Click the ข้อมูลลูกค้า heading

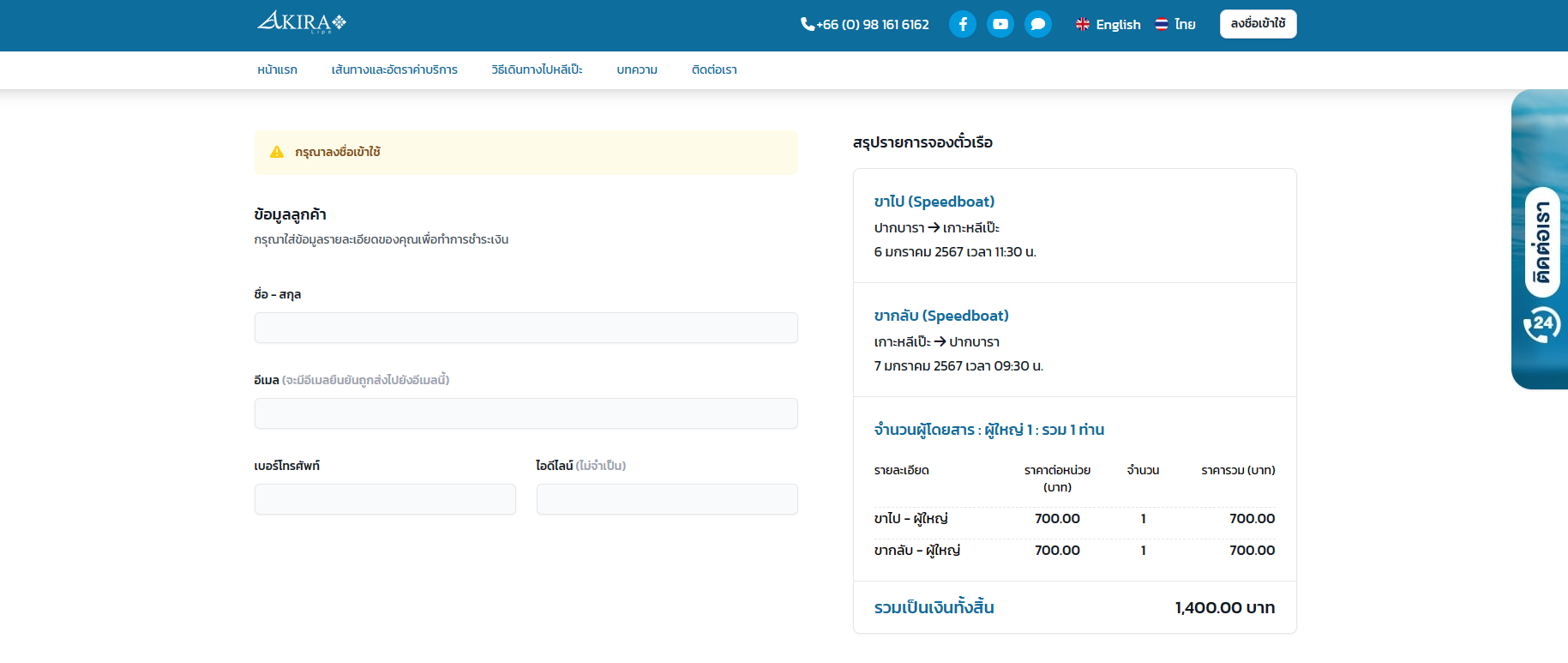[x=290, y=214]
